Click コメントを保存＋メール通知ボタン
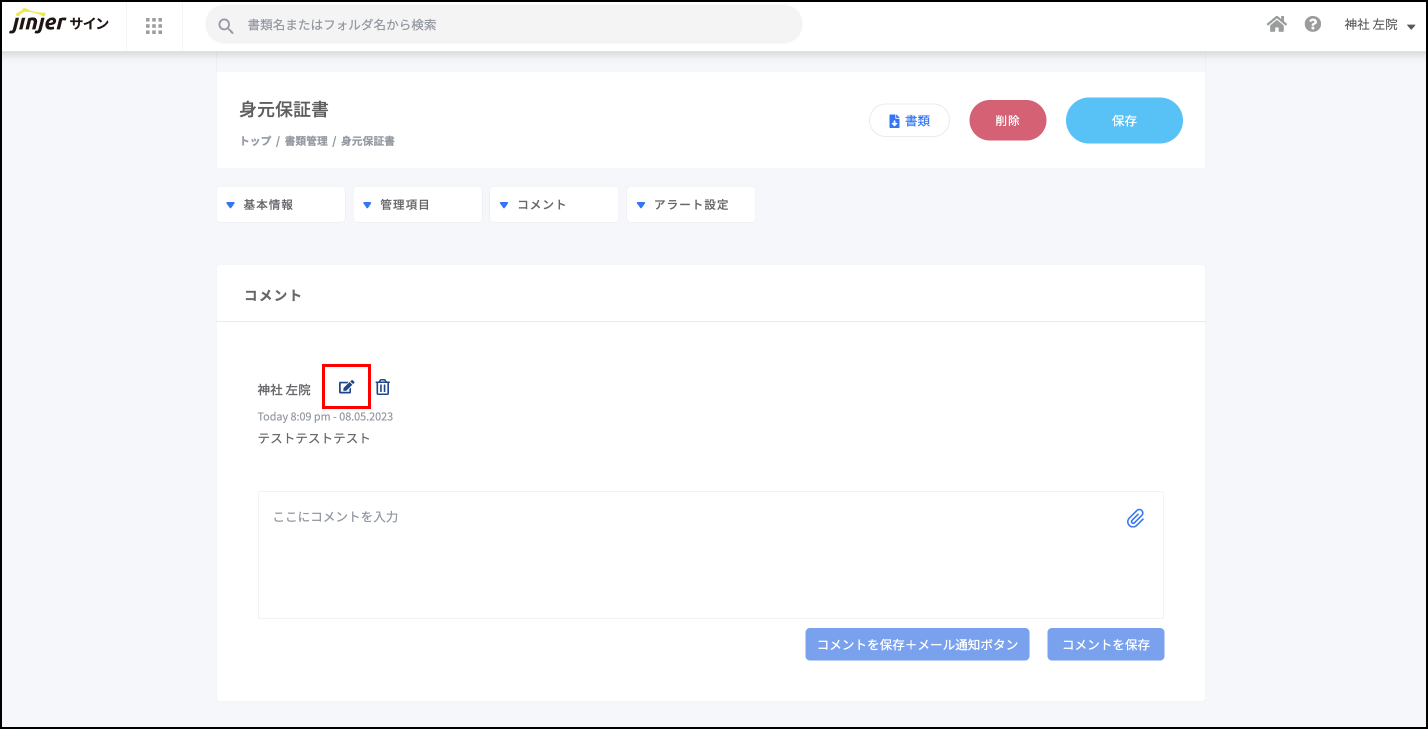The image size is (1428, 729). coord(917,645)
